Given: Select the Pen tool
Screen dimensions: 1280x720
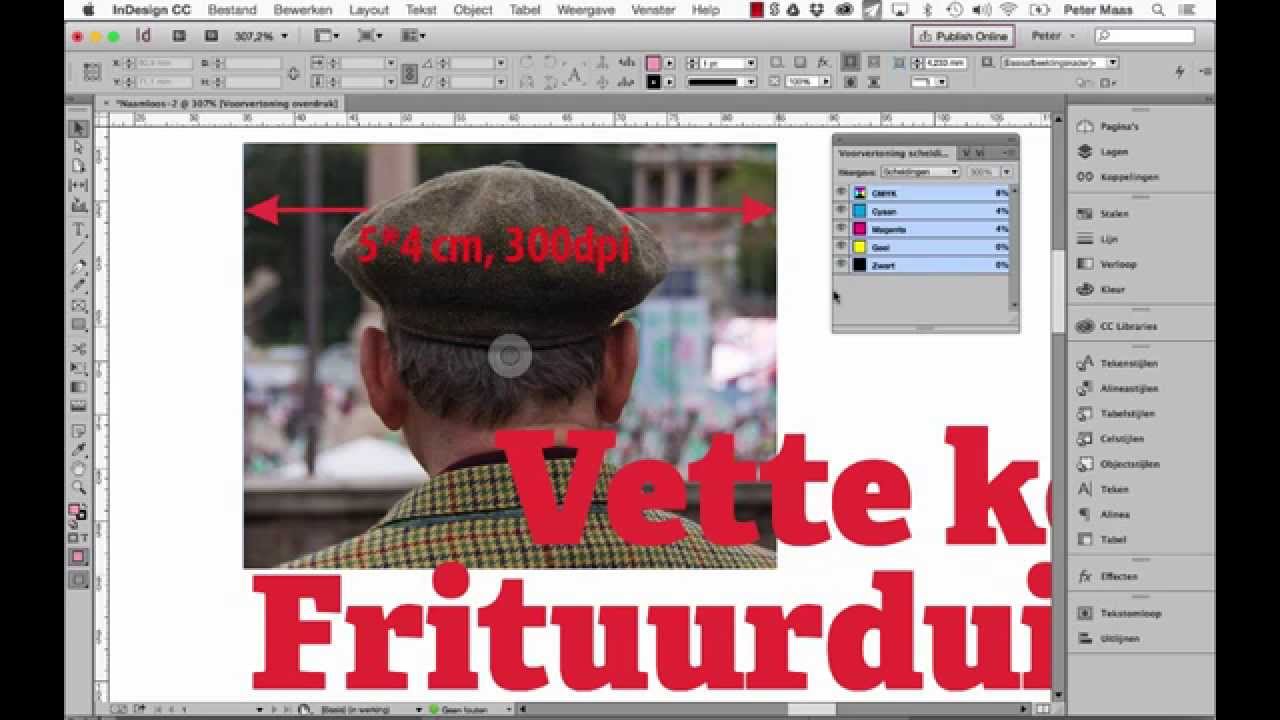Looking at the screenshot, I should [x=79, y=267].
